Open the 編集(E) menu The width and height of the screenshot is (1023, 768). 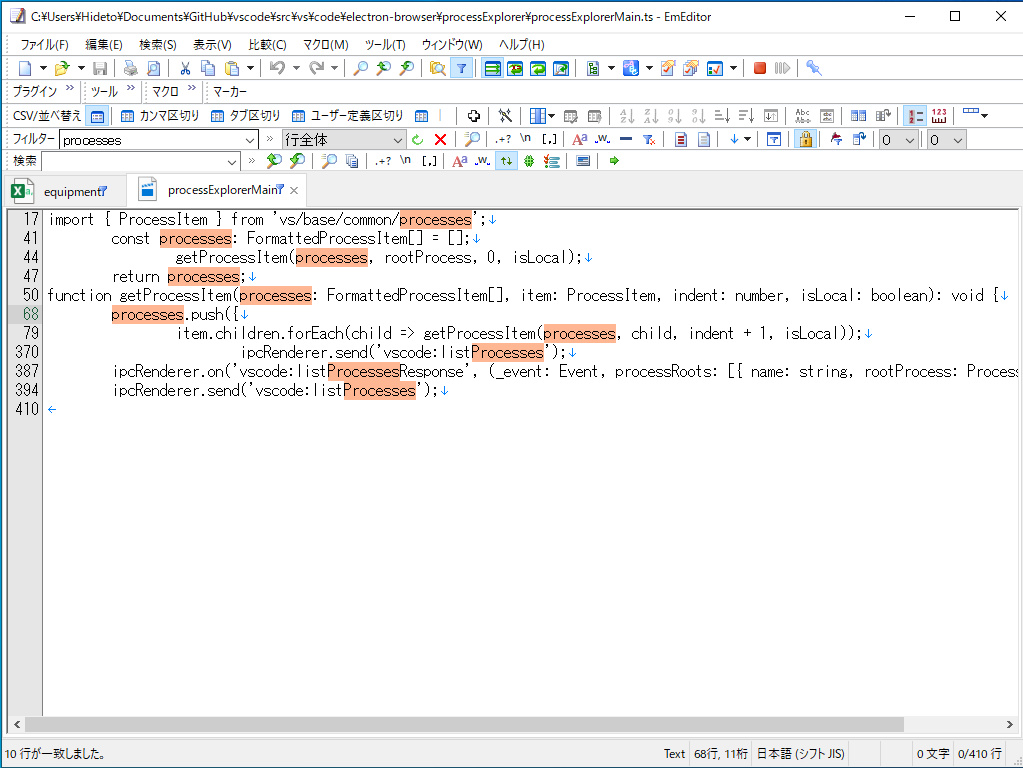(104, 44)
